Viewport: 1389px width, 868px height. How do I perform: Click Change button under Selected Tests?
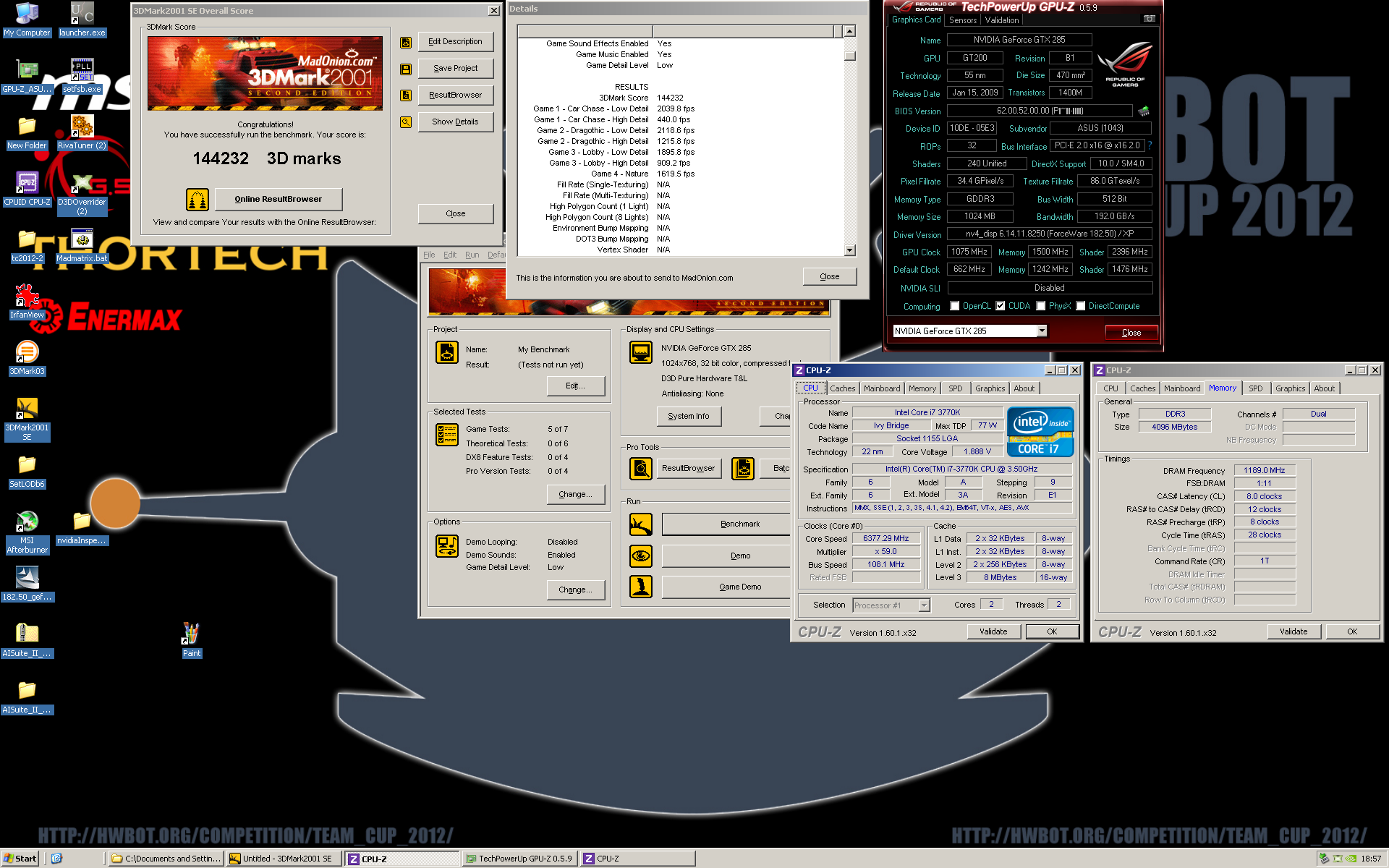pyautogui.click(x=575, y=494)
